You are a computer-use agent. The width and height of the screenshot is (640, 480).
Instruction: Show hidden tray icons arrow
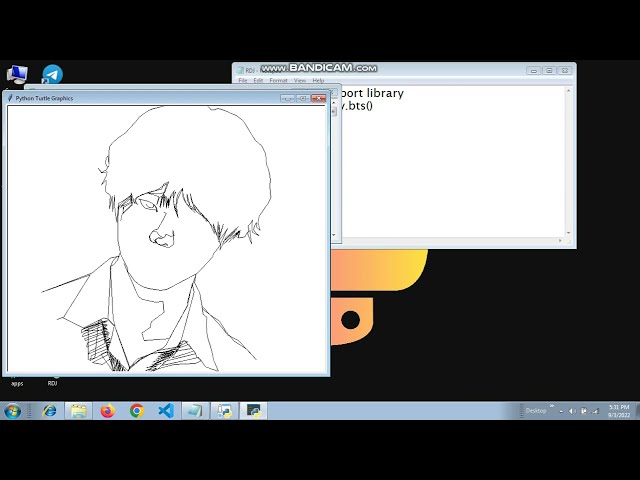pyautogui.click(x=561, y=411)
